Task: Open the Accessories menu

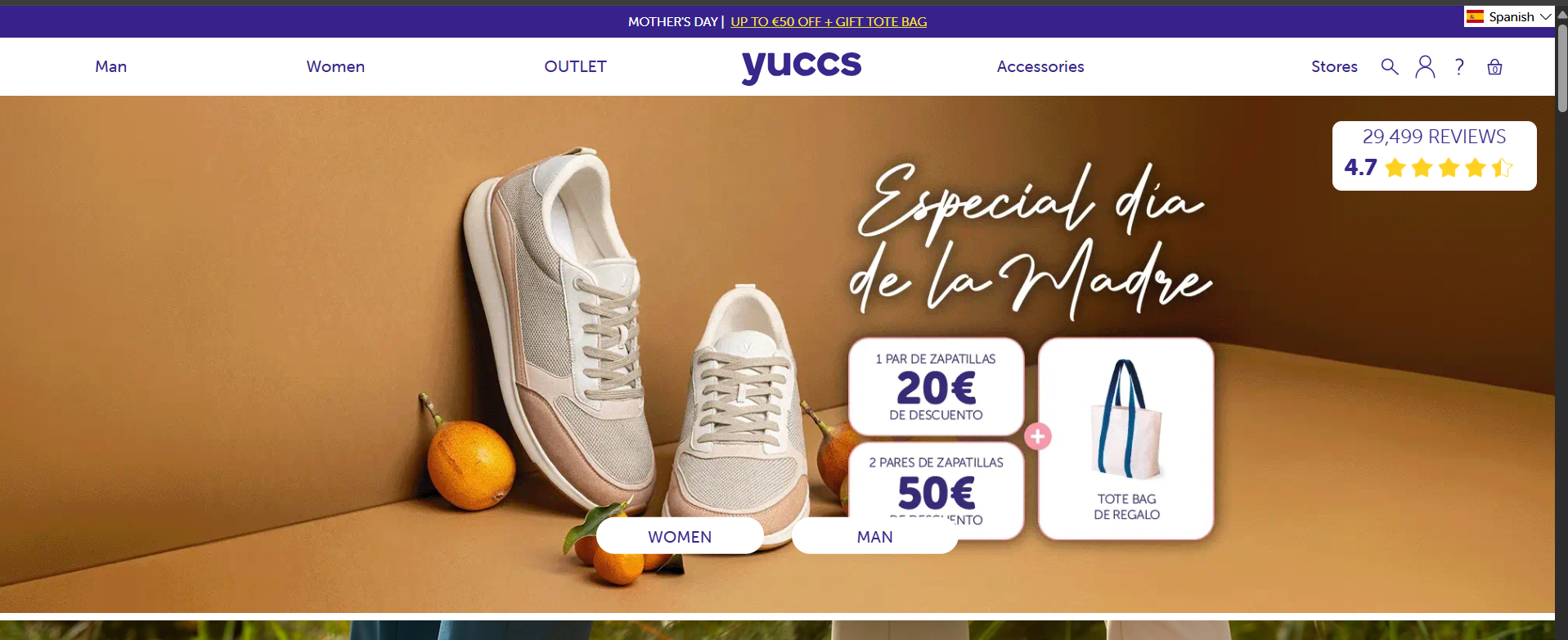Action: click(1040, 66)
